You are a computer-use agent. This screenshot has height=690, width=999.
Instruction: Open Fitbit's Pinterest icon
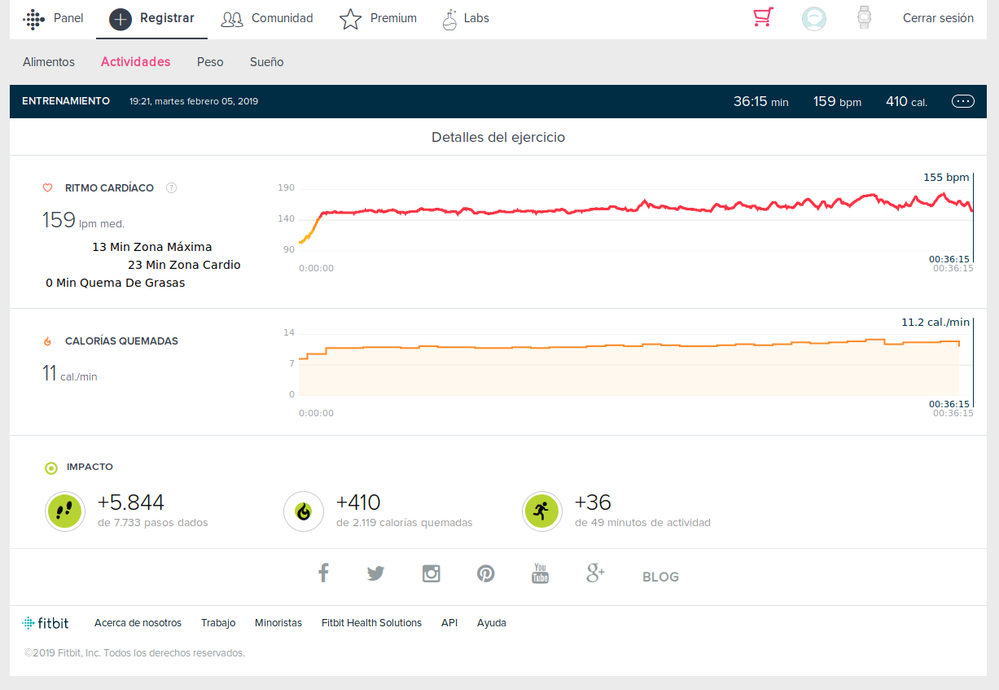(x=485, y=574)
